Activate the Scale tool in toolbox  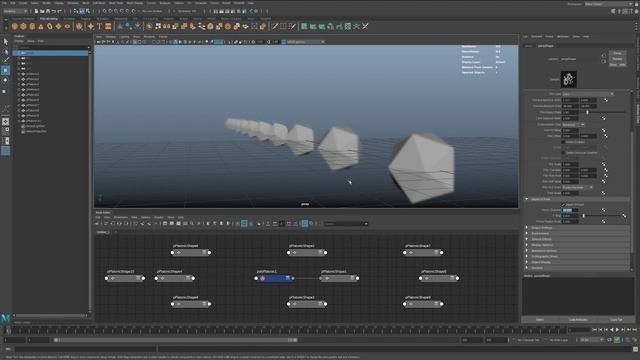(5, 91)
